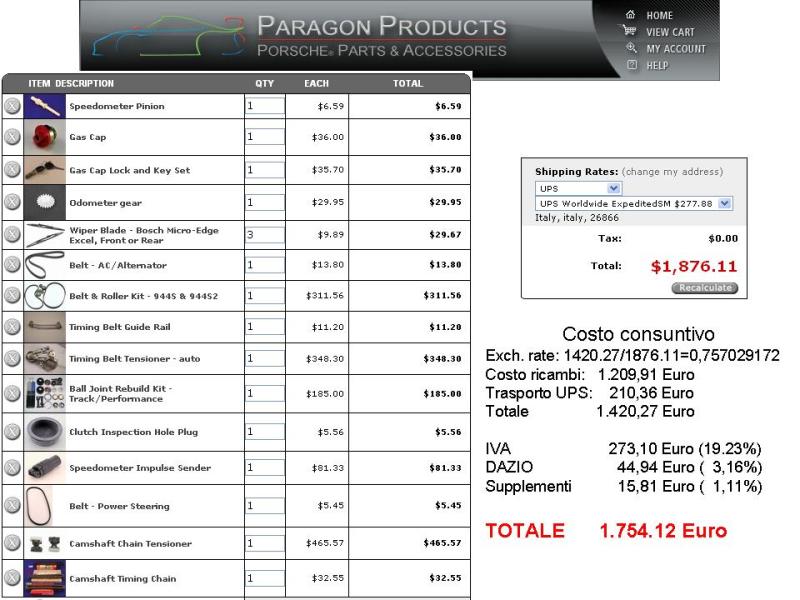Viewport: 800px width, 600px height.
Task: Remove the Speedometer Impulse Sender item
Action: 12,467
